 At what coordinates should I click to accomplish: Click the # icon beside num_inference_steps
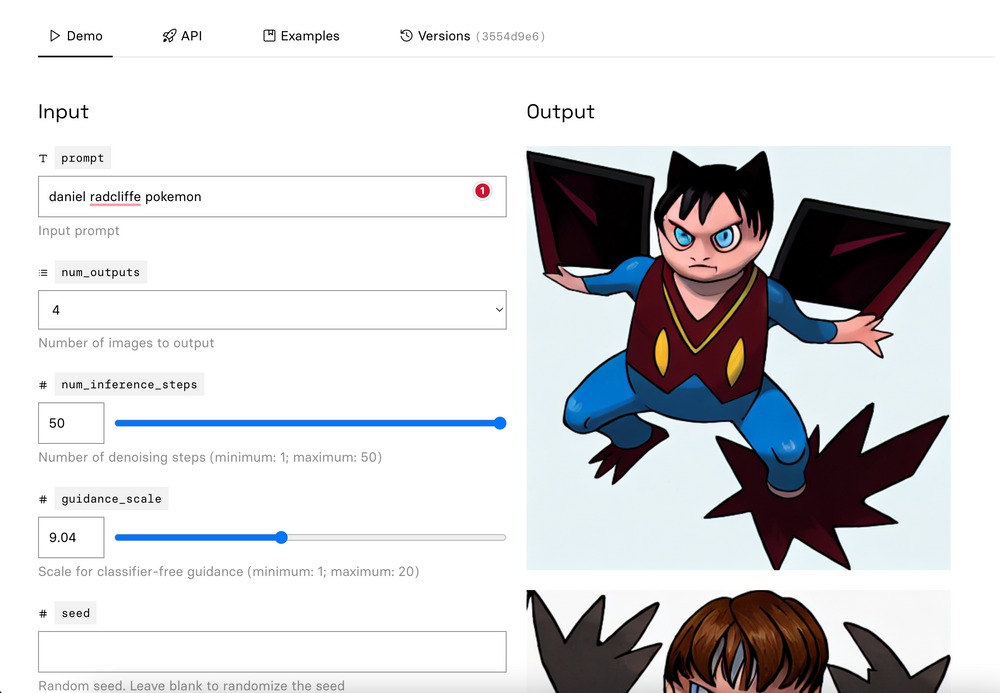(x=44, y=384)
